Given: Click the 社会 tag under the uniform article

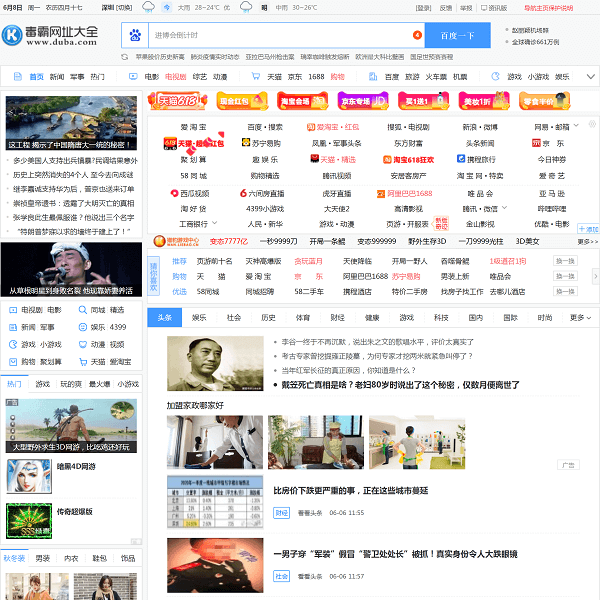Looking at the screenshot, I should pyautogui.click(x=282, y=576).
